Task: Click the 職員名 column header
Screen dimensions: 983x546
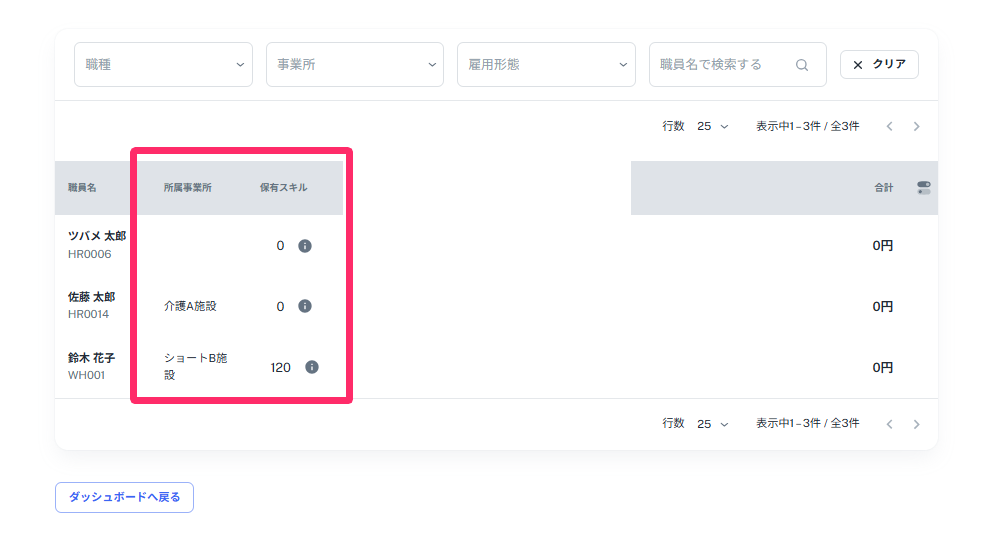Action: 82,187
